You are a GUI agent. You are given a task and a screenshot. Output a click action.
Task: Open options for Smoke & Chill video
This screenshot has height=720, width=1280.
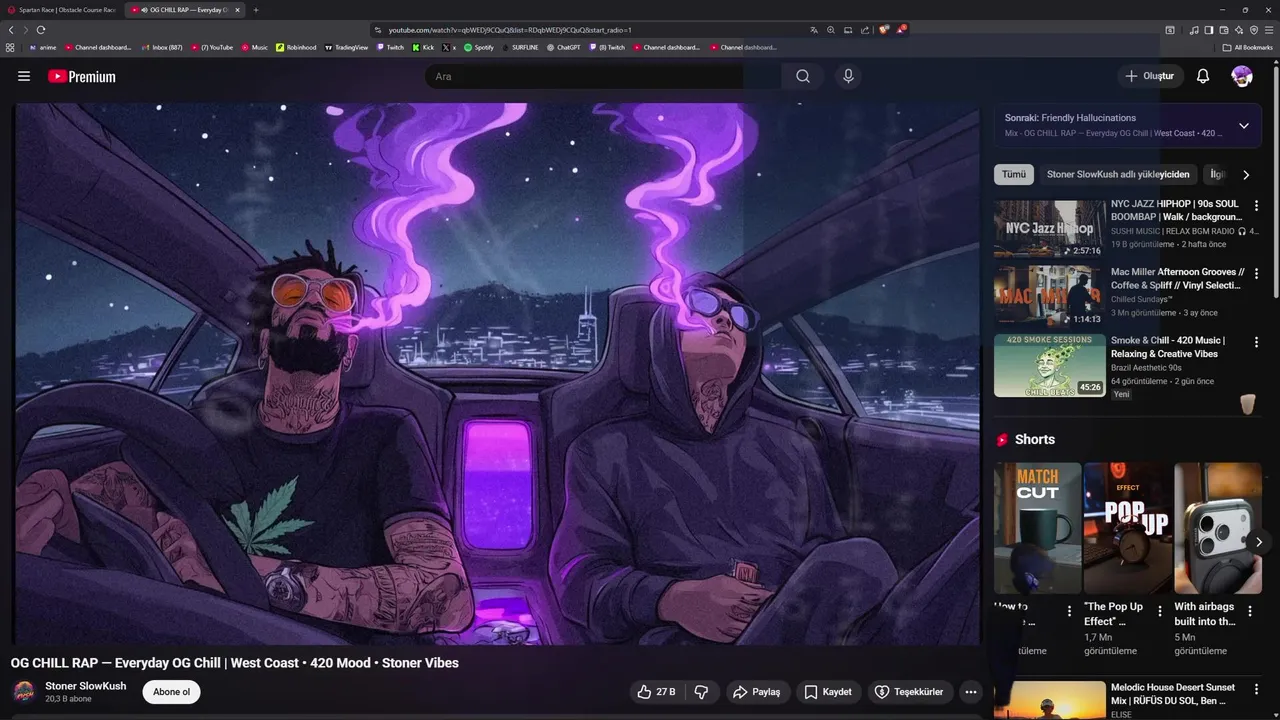[x=1257, y=342]
